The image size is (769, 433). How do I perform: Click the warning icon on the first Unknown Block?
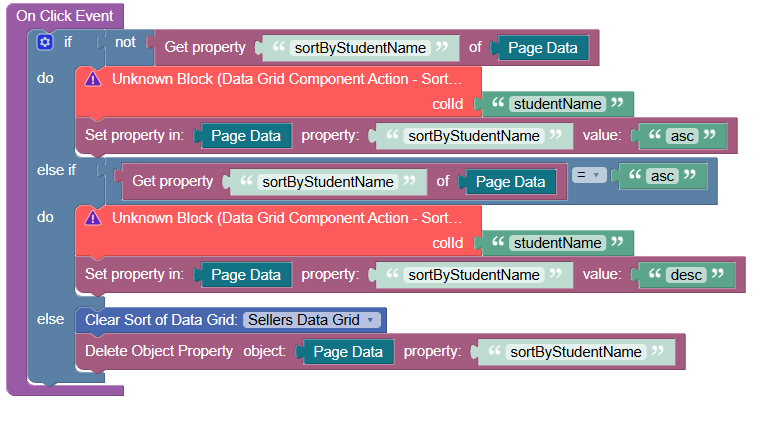coord(93,78)
